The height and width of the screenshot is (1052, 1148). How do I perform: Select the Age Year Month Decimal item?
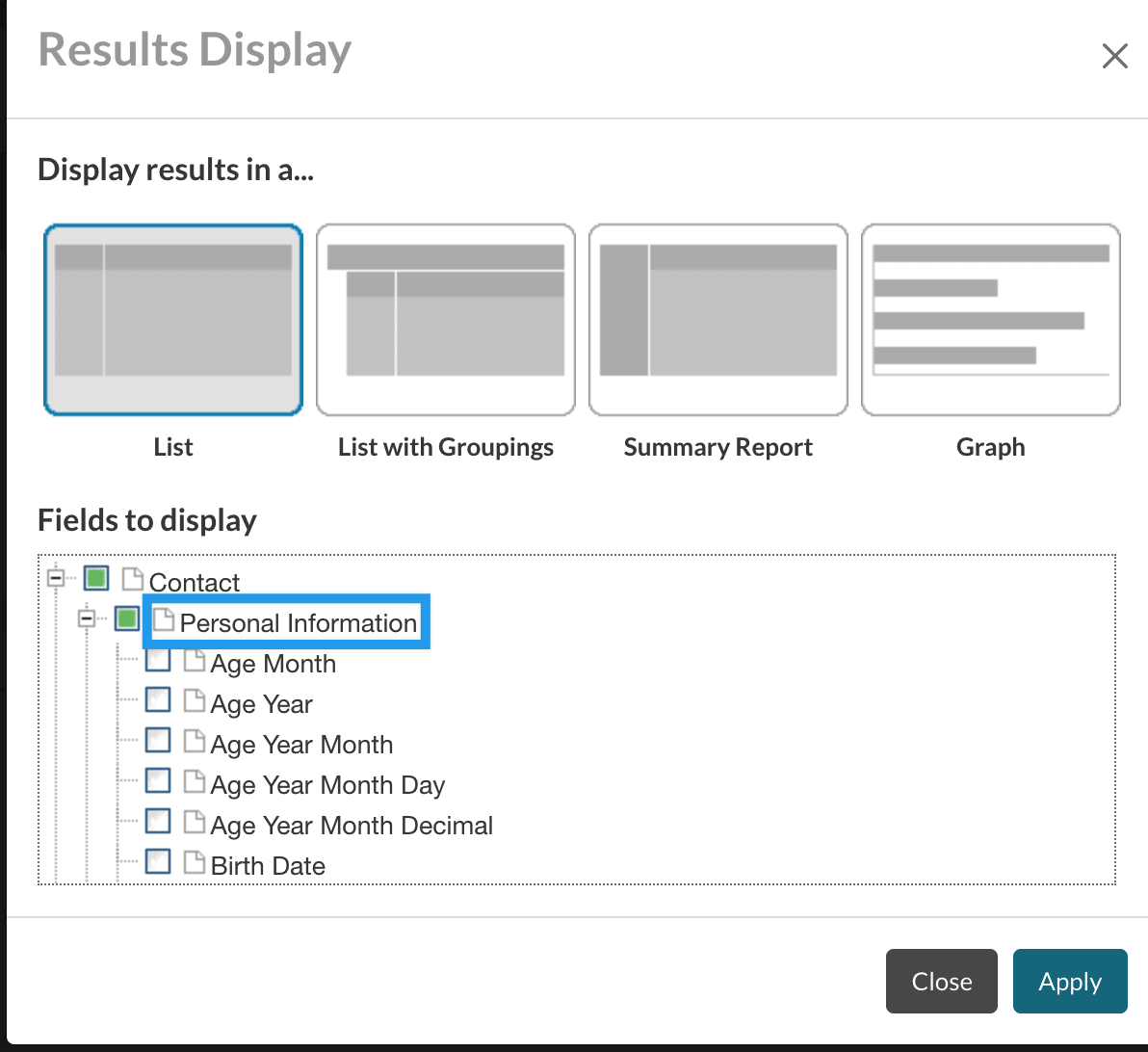coord(352,826)
